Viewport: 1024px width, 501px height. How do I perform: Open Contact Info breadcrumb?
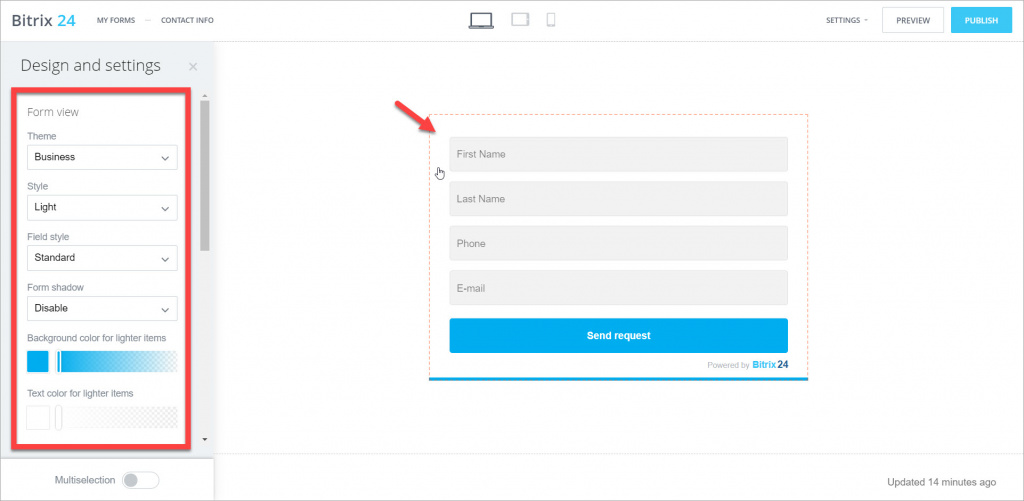click(187, 20)
